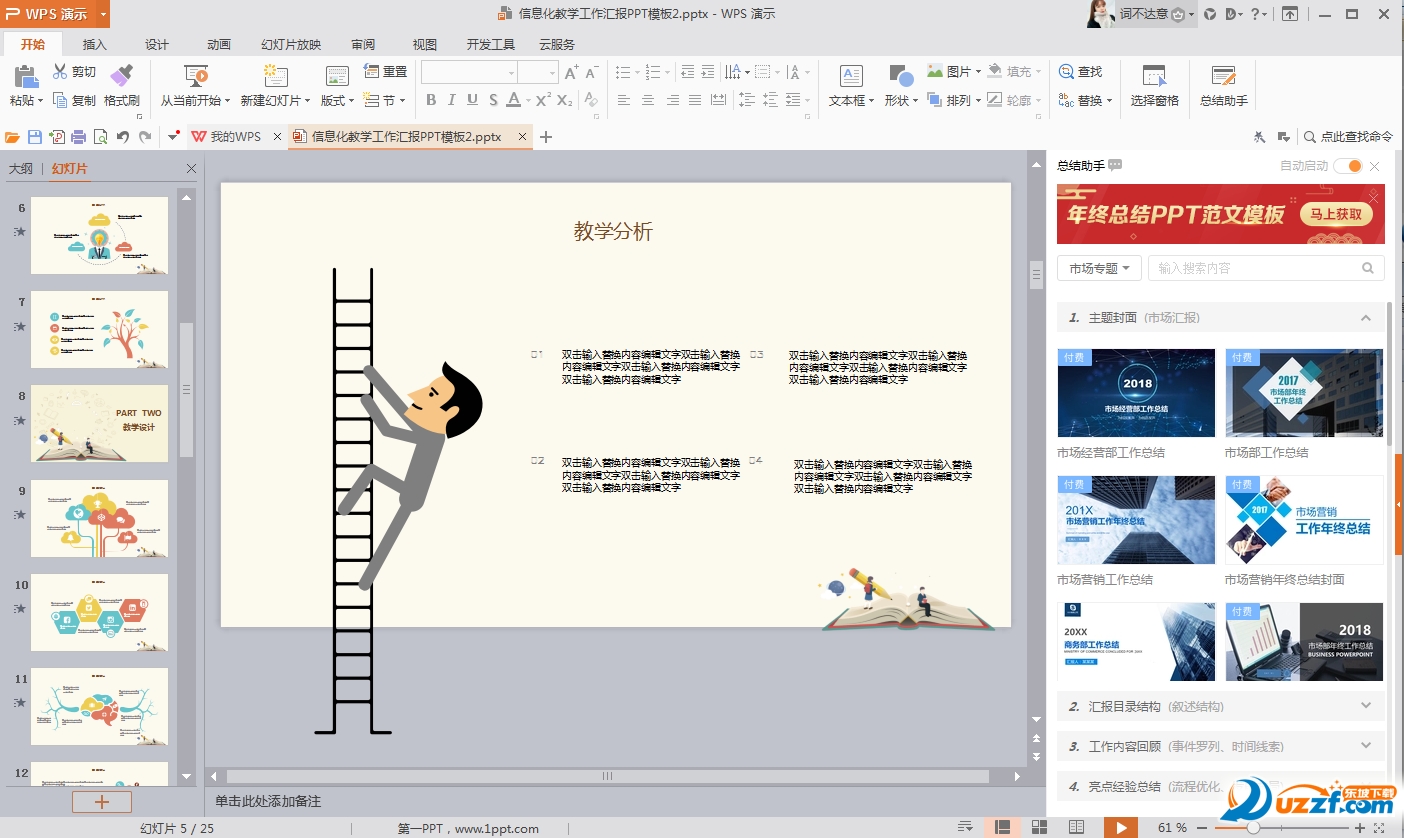
Task: Toggle Underline formatting
Action: (471, 100)
